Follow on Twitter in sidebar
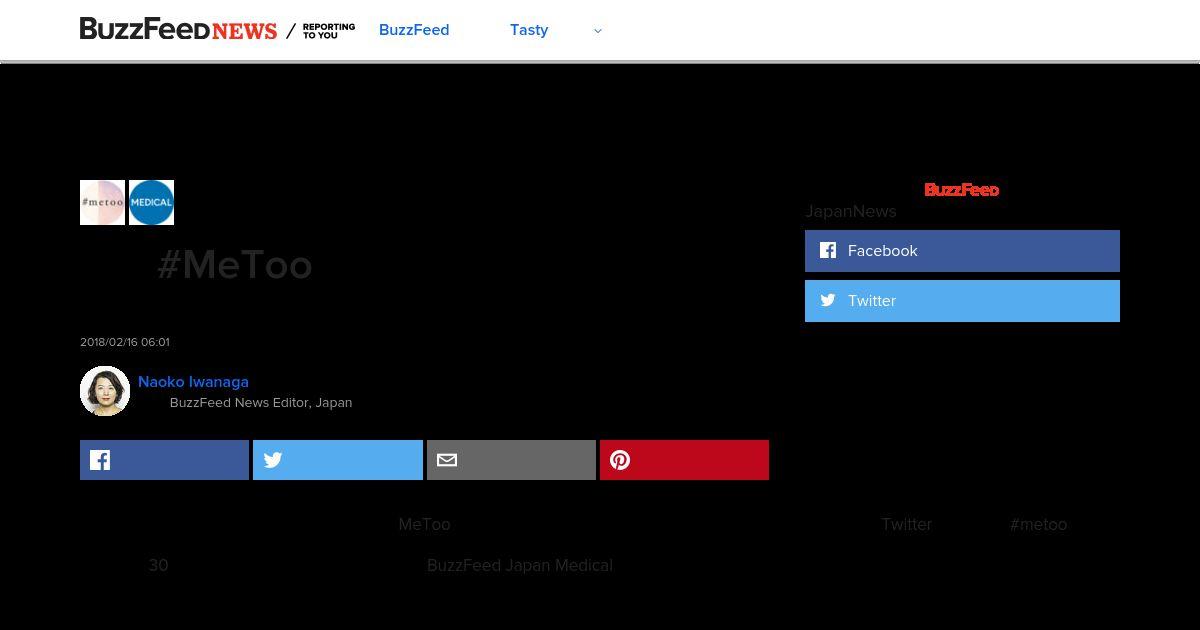 tap(962, 301)
